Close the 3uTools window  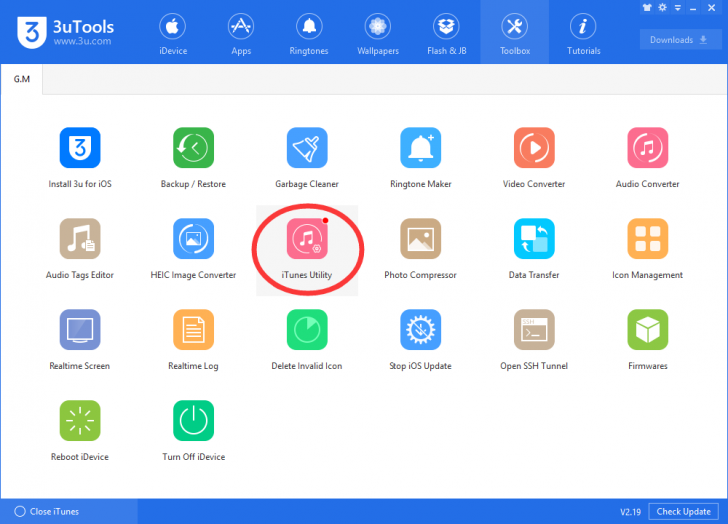click(x=711, y=7)
